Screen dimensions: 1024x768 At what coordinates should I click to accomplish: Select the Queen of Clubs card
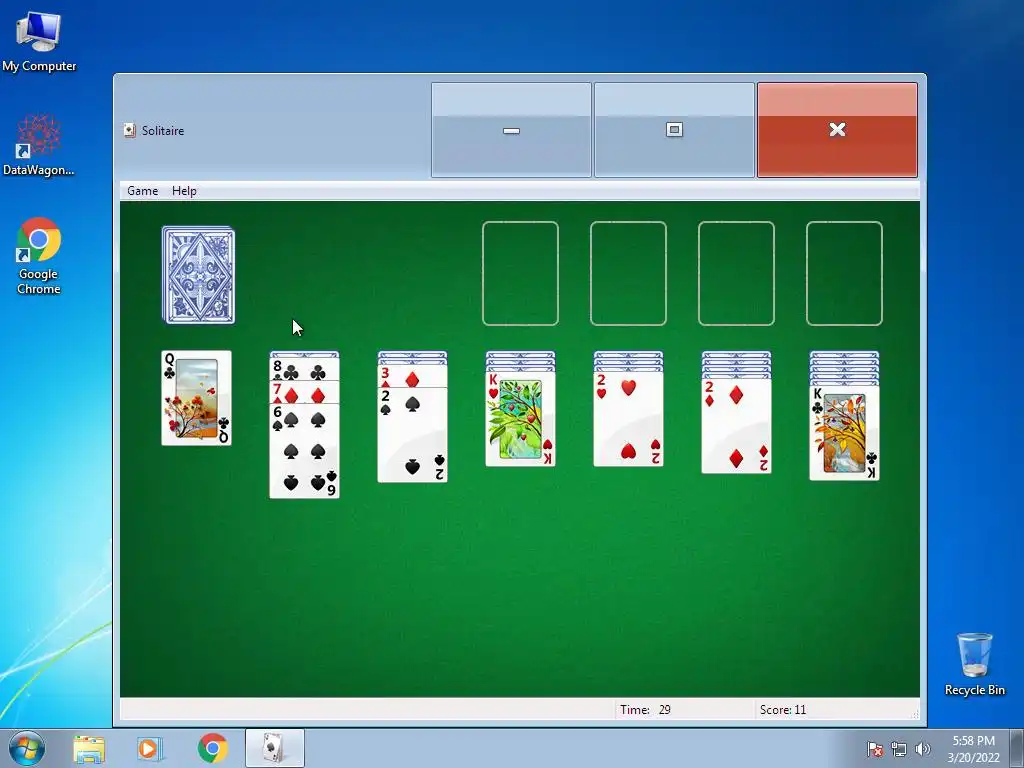[197, 398]
